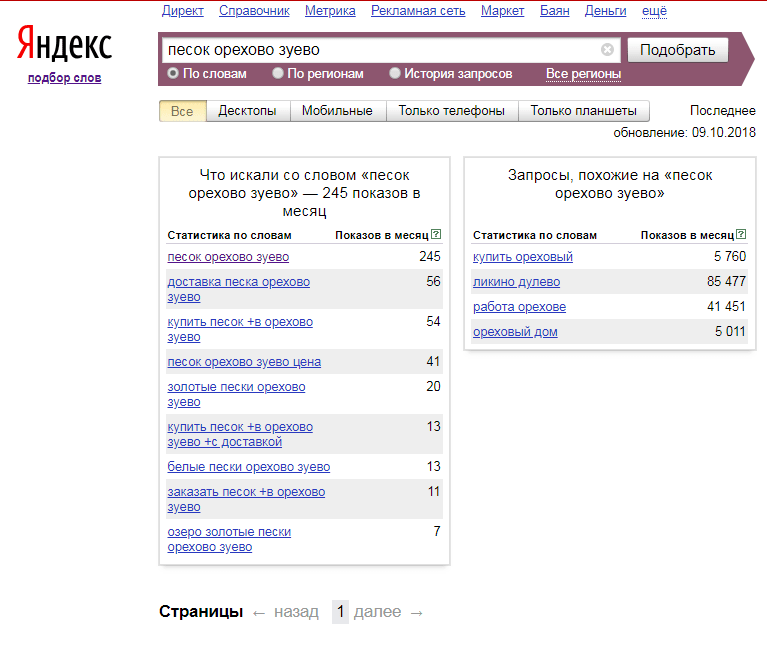Image resolution: width=767 pixels, height=655 pixels.
Task: Open the 'Метрика' link in top navigation
Action: pos(330,11)
